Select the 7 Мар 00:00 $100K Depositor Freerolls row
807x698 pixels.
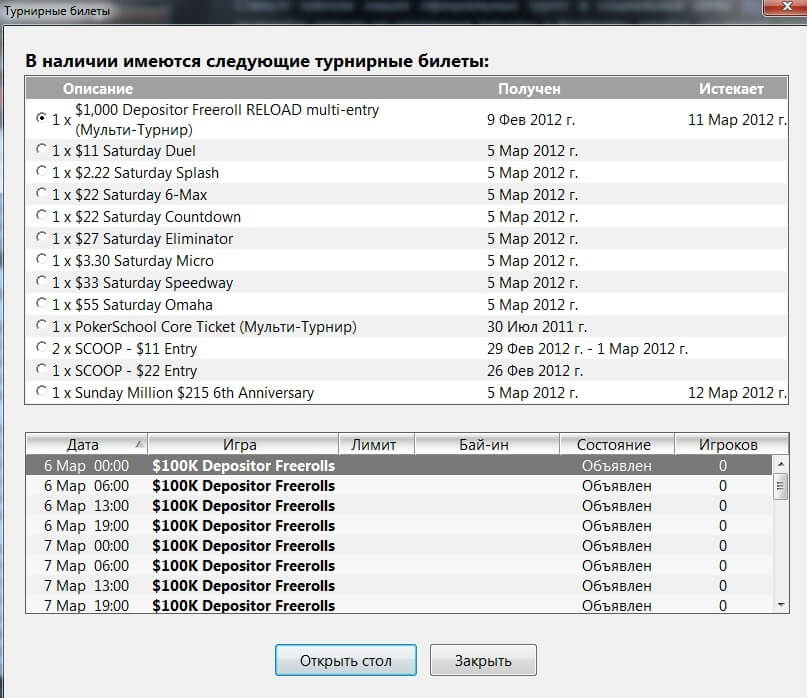click(399, 546)
